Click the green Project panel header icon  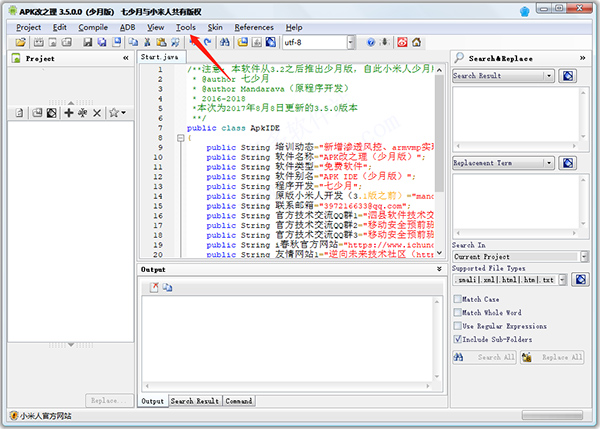16,58
